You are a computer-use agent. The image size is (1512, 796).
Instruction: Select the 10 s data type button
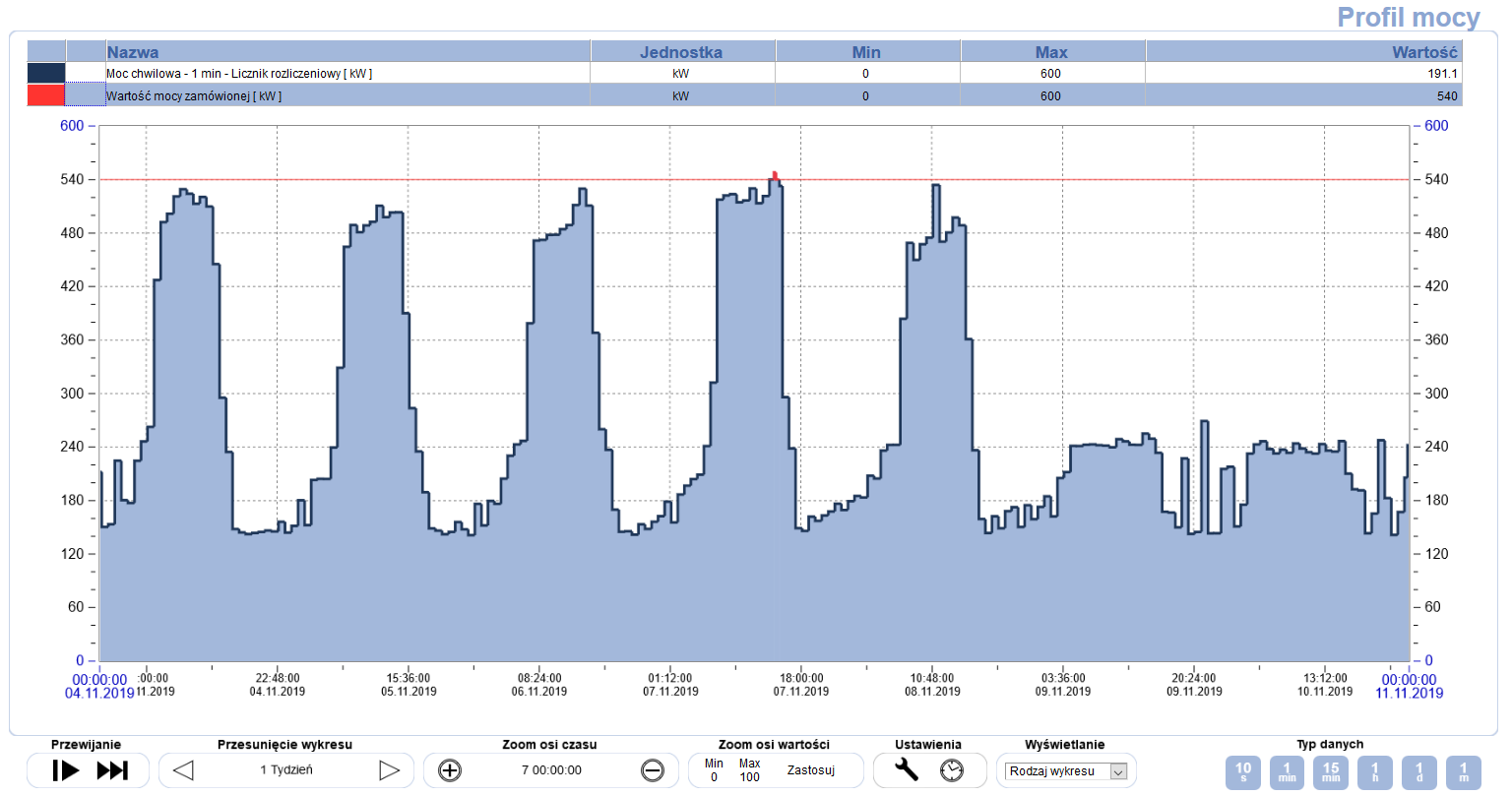click(x=1243, y=772)
